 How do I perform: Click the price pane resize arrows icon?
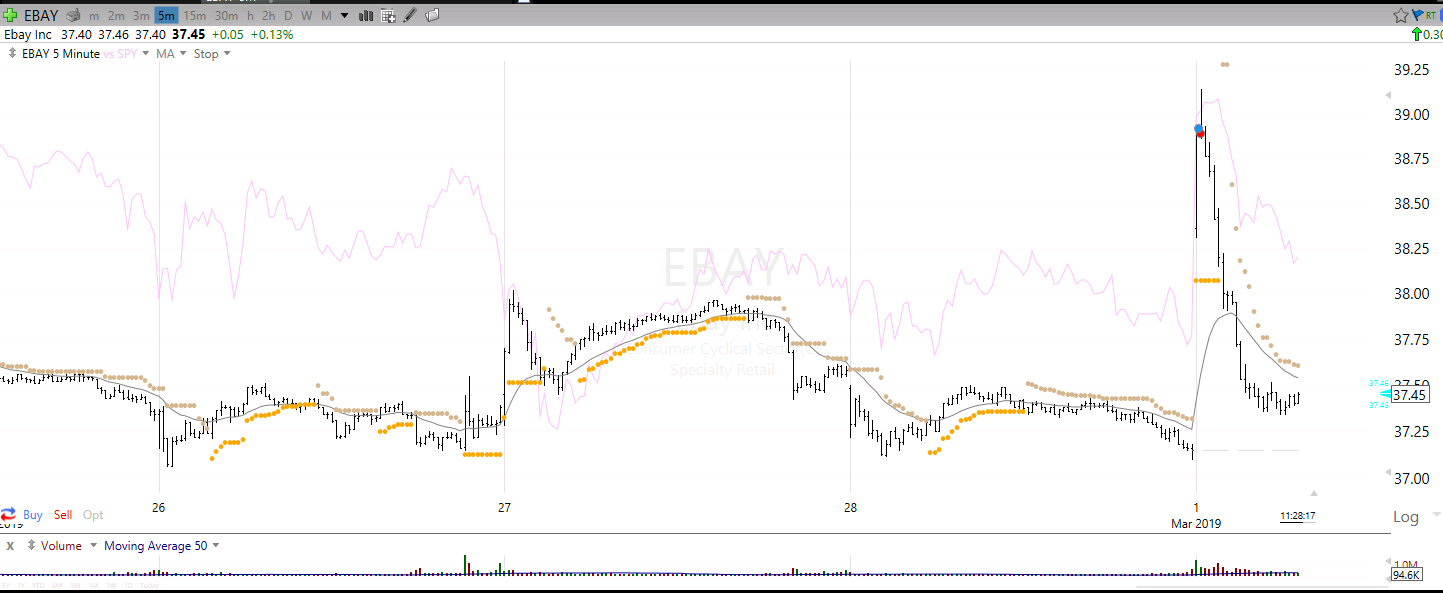[x=12, y=53]
